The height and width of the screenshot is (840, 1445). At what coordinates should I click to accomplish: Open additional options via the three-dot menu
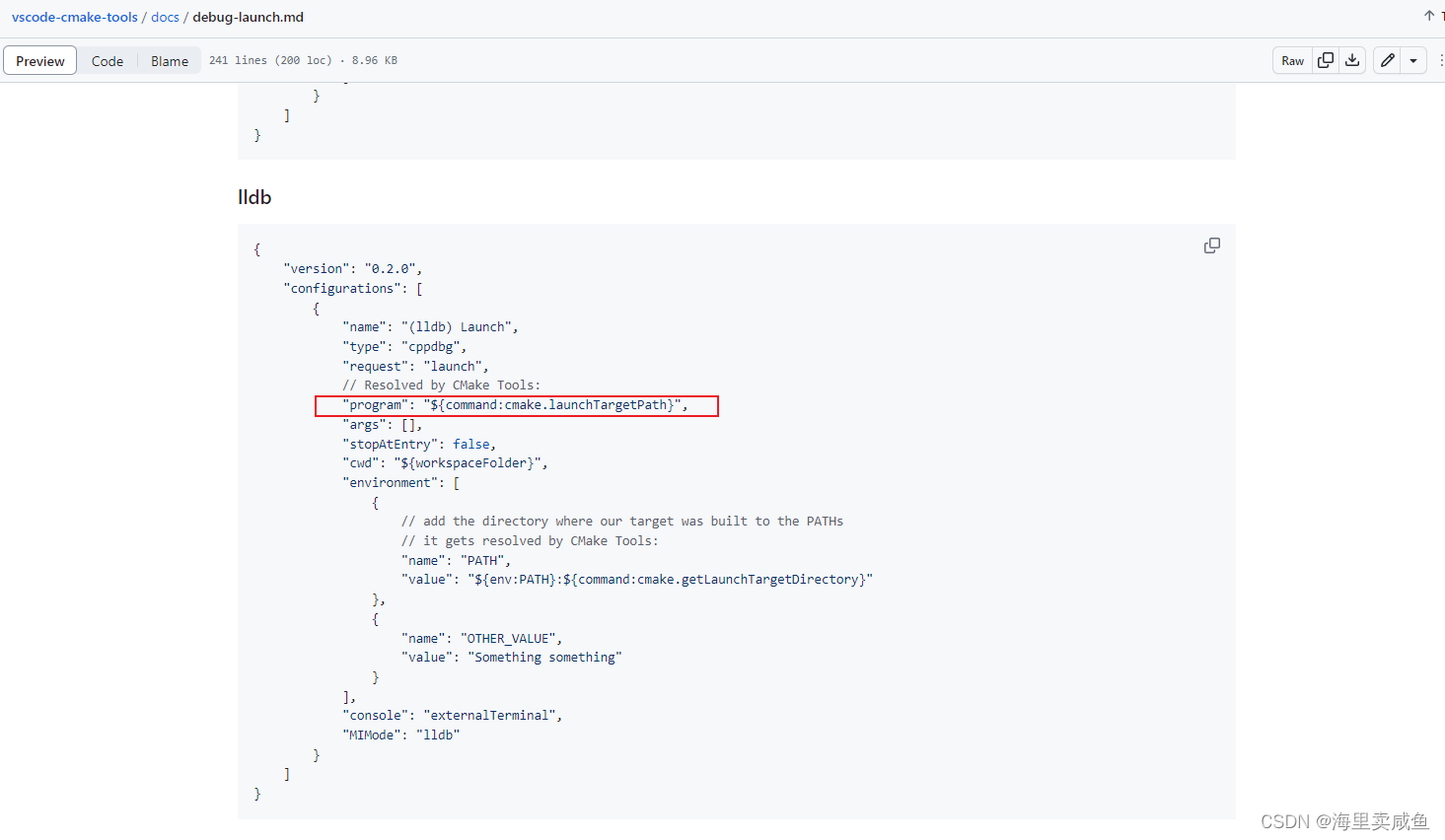pyautogui.click(x=1441, y=60)
